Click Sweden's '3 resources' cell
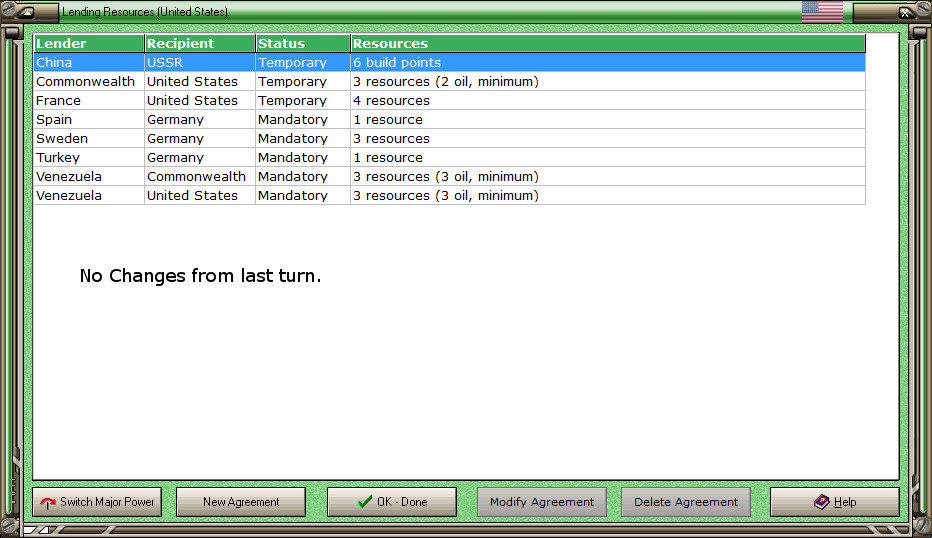The width and height of the screenshot is (932, 538). (607, 139)
